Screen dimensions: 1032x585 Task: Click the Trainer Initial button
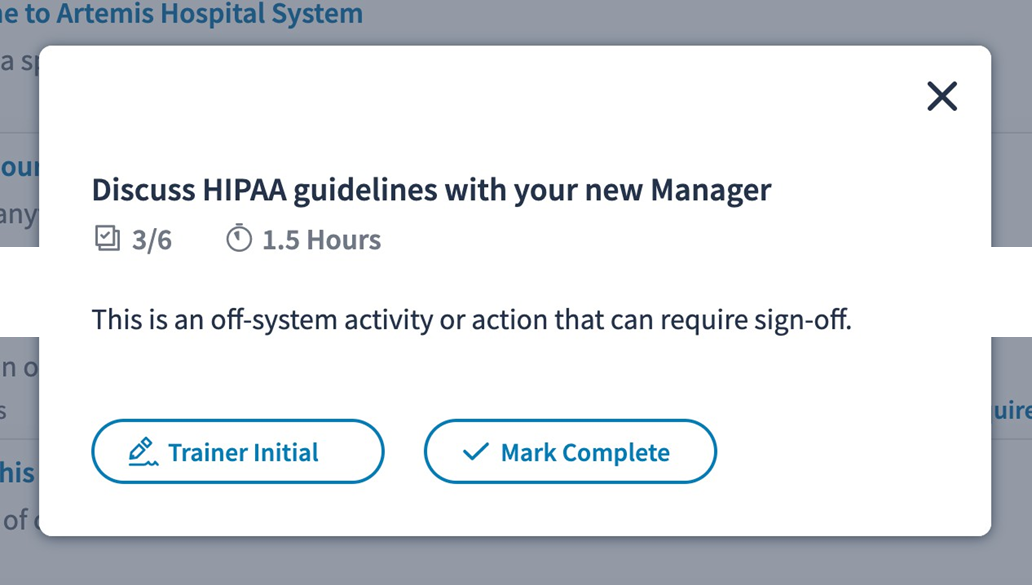click(238, 452)
